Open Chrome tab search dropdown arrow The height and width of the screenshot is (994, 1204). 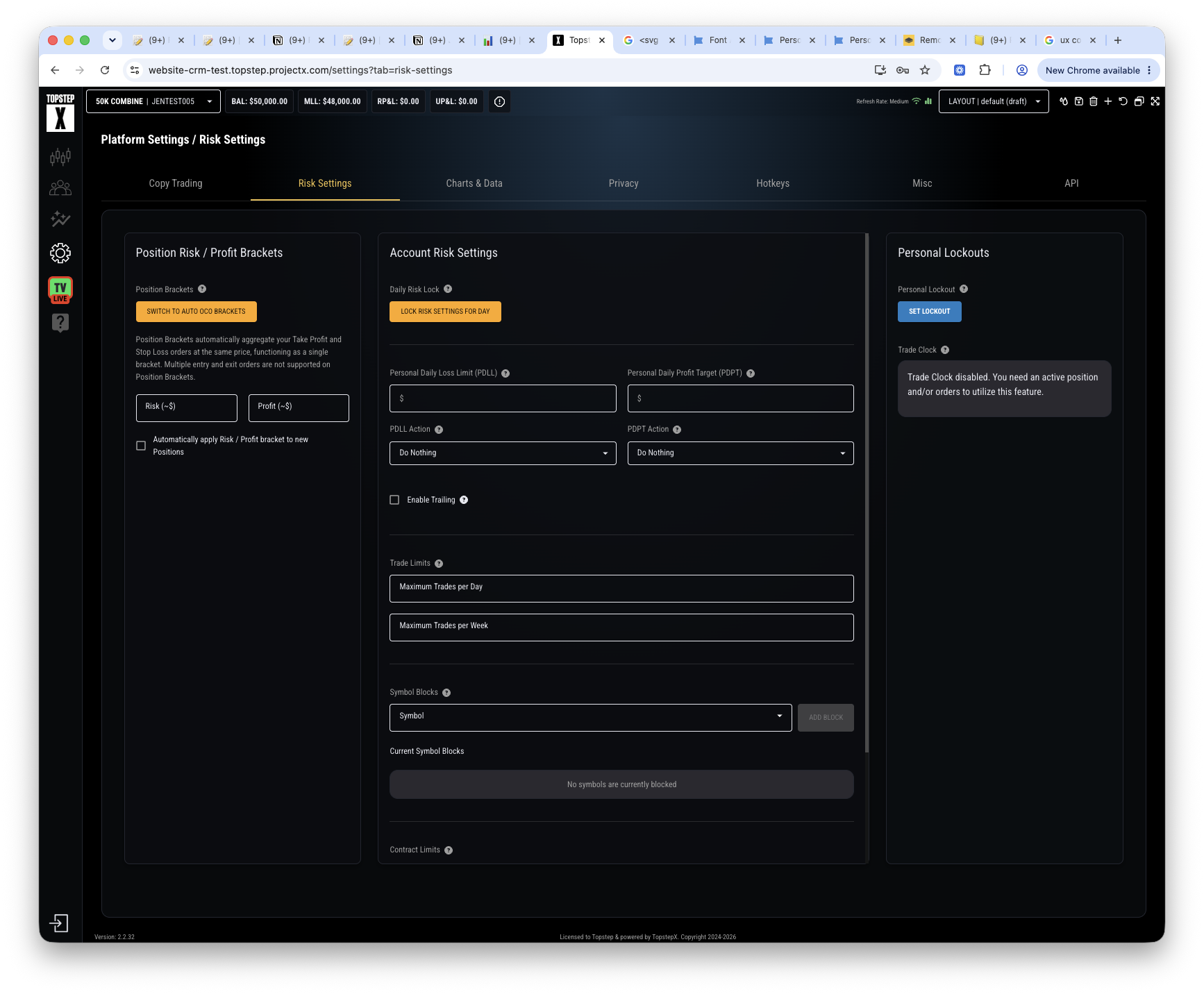click(112, 40)
